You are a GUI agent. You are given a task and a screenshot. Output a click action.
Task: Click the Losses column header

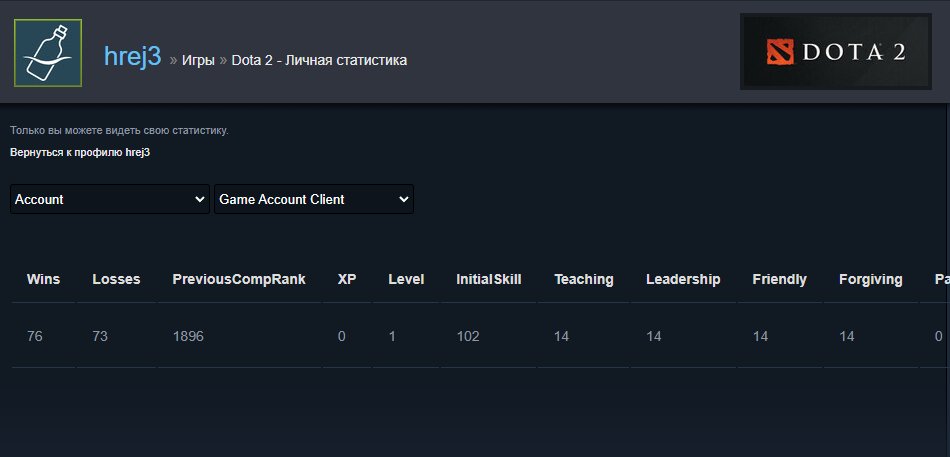[116, 279]
